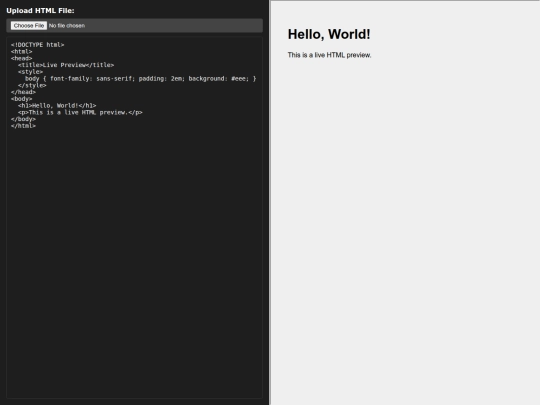Click the divider between editor and preview
The height and width of the screenshot is (405, 540).
(270, 202)
